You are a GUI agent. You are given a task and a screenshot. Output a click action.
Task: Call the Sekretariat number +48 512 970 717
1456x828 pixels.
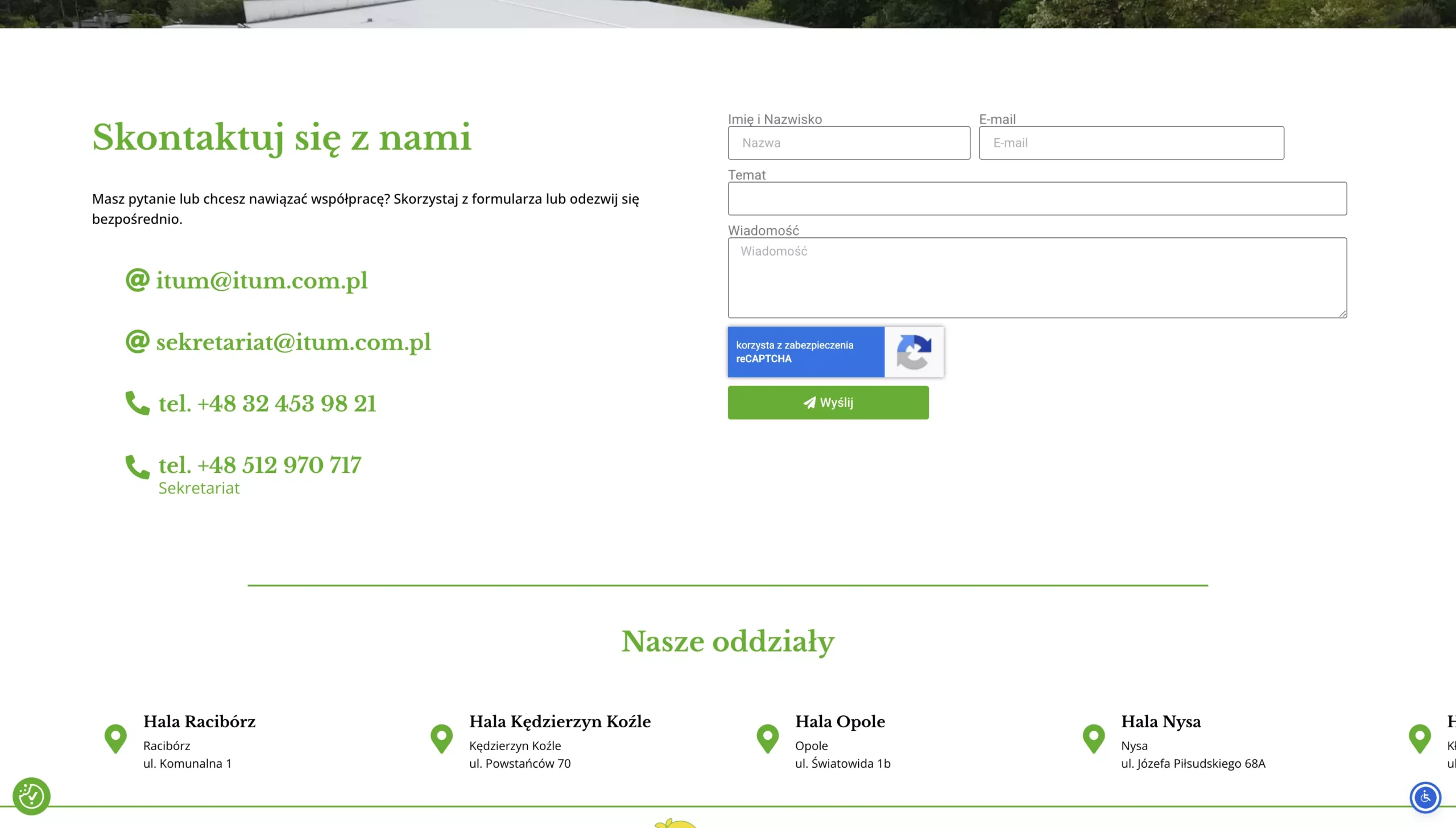[260, 465]
